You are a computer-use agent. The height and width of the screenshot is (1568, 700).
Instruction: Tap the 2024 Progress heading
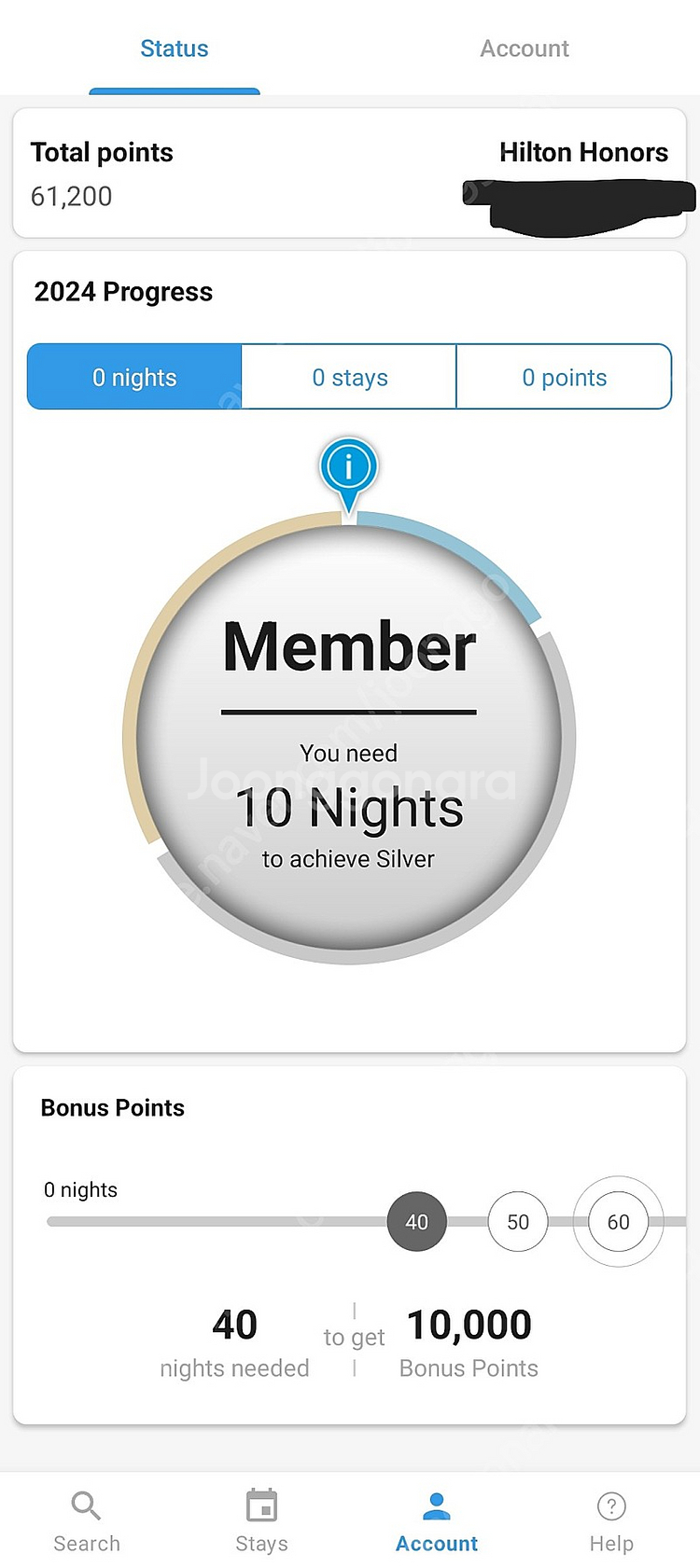pyautogui.click(x=123, y=292)
